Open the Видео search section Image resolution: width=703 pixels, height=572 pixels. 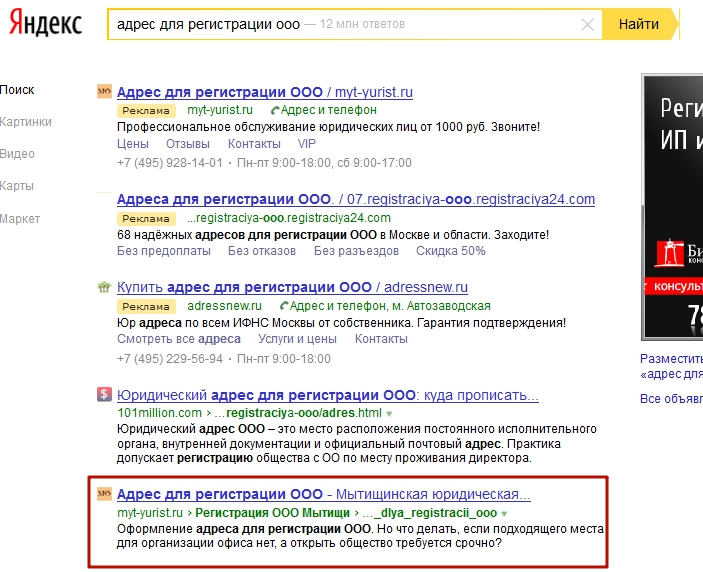pyautogui.click(x=18, y=154)
